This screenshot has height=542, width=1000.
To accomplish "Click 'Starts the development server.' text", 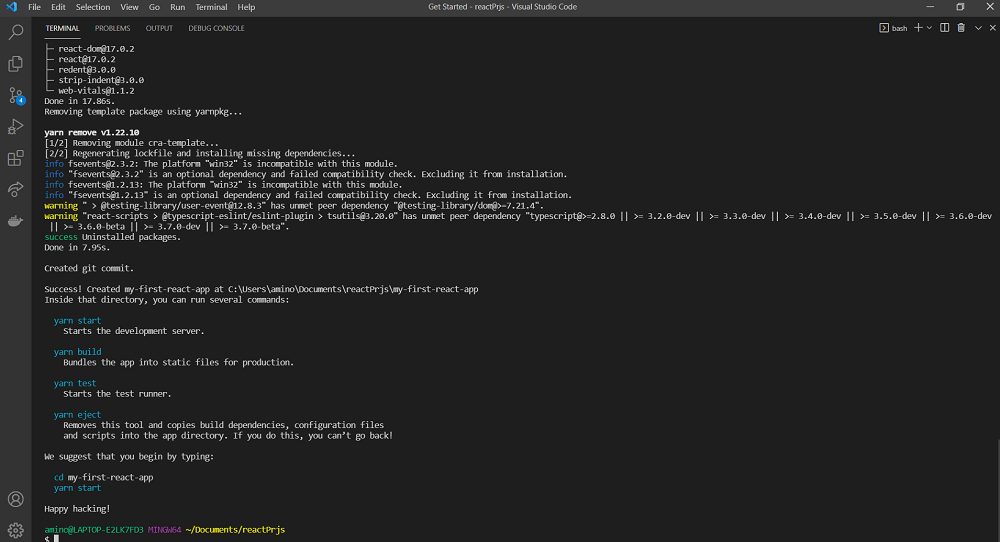I will 134,331.
